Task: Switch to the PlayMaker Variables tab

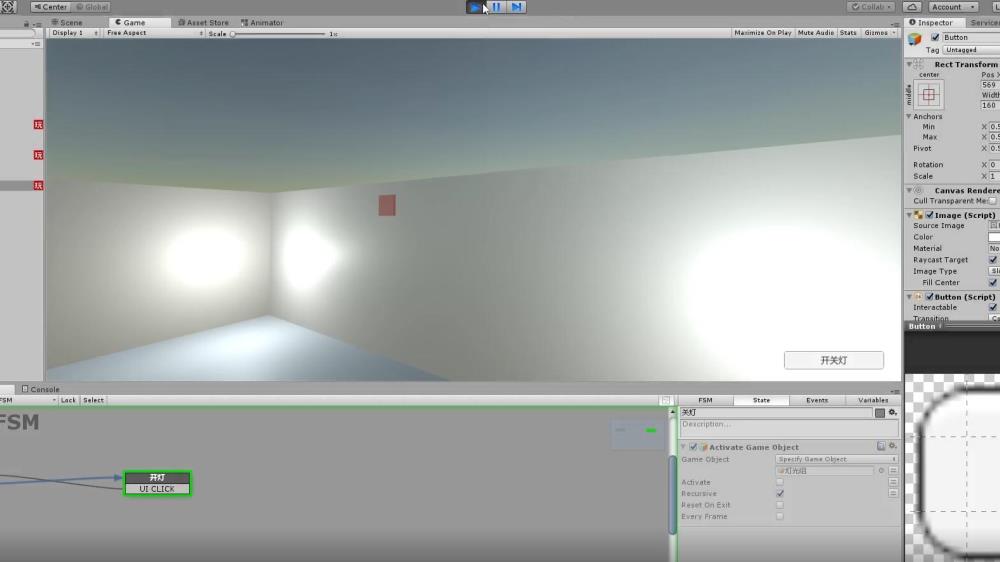Action: point(873,400)
